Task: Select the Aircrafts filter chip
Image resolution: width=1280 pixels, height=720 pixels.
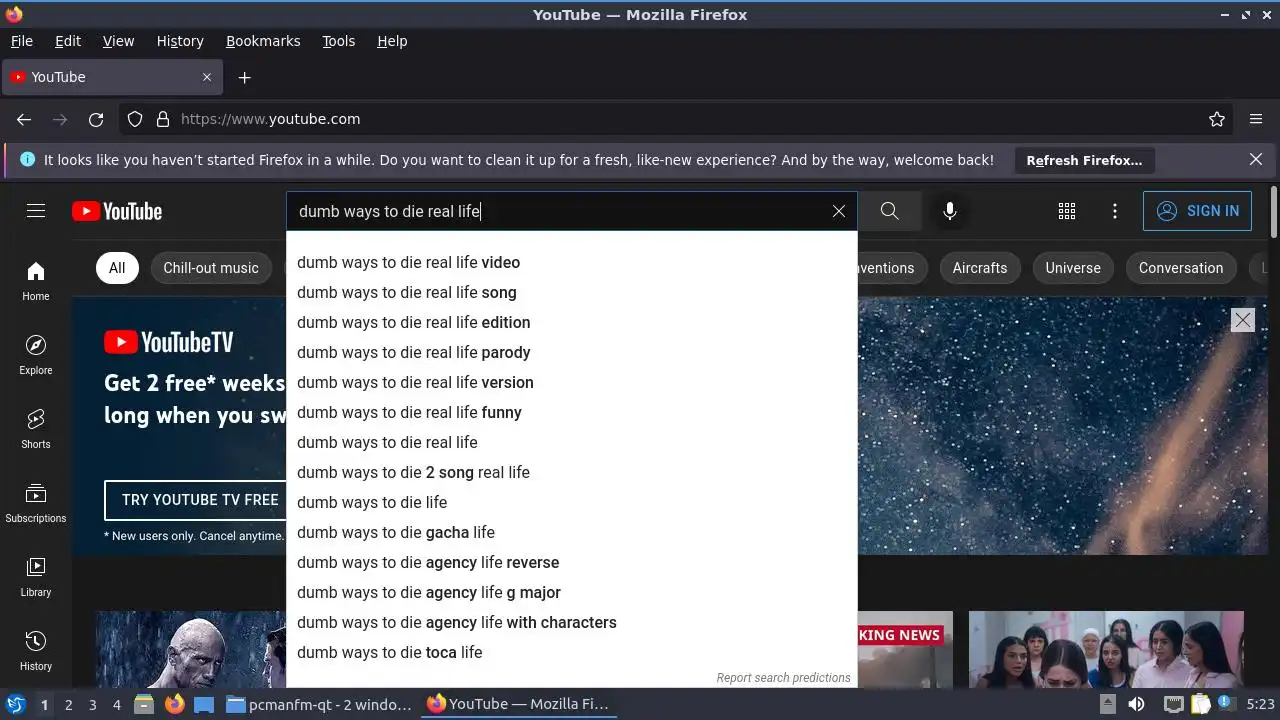Action: point(980,268)
